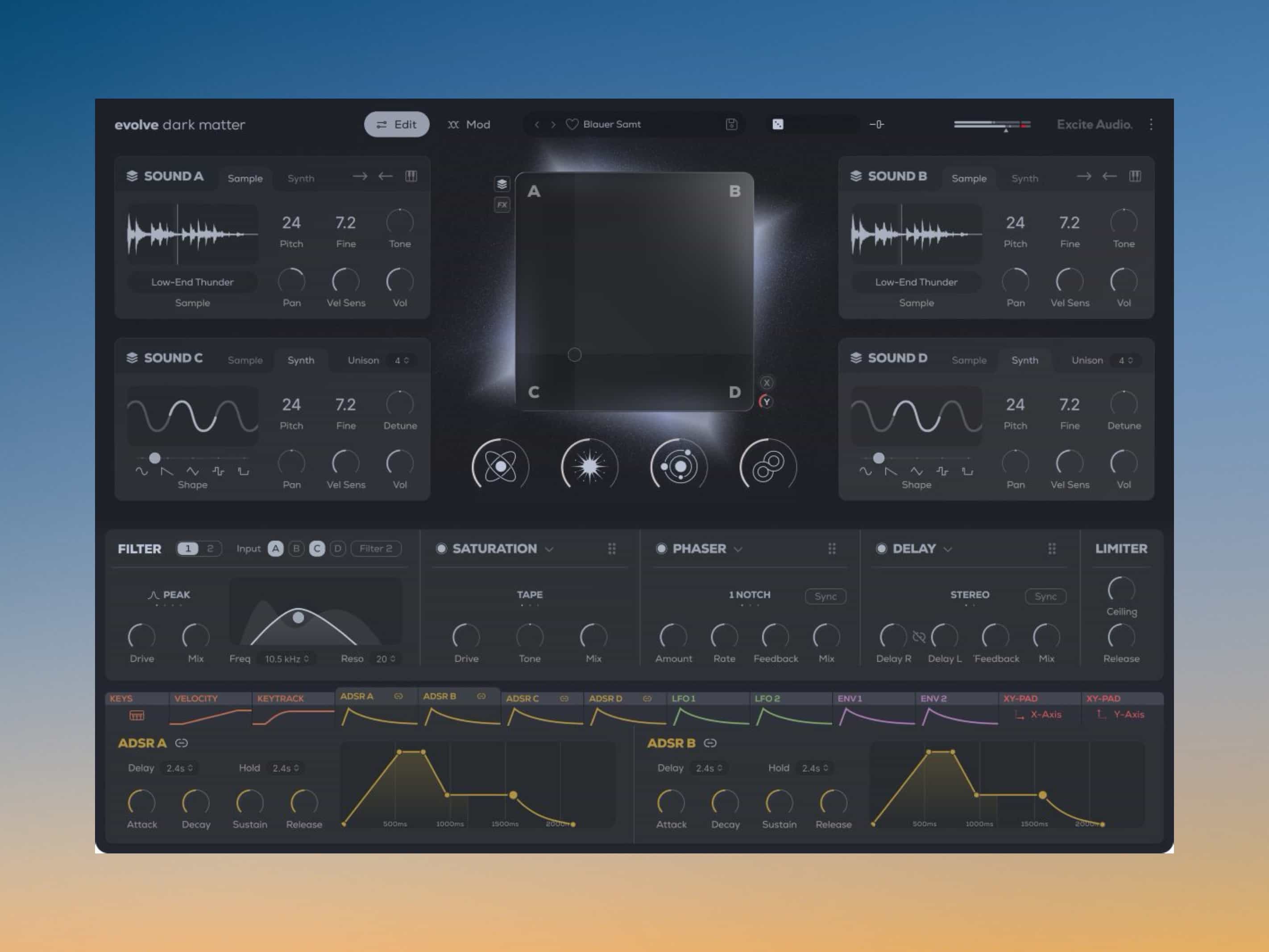Click filter Freq 10.5 kHz stepper
1269x952 pixels.
coord(286,658)
